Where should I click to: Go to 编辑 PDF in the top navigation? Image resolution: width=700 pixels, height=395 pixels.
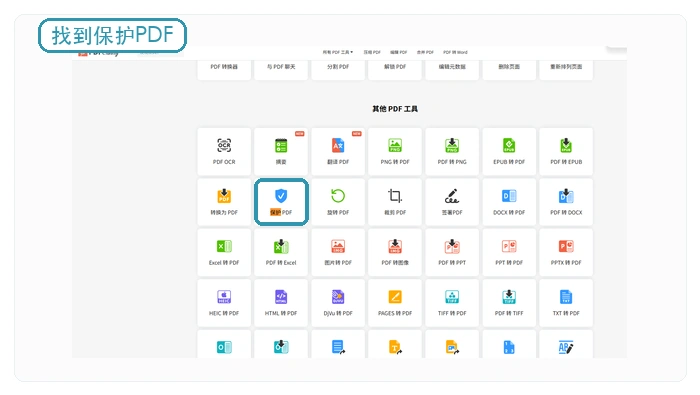[x=399, y=52]
